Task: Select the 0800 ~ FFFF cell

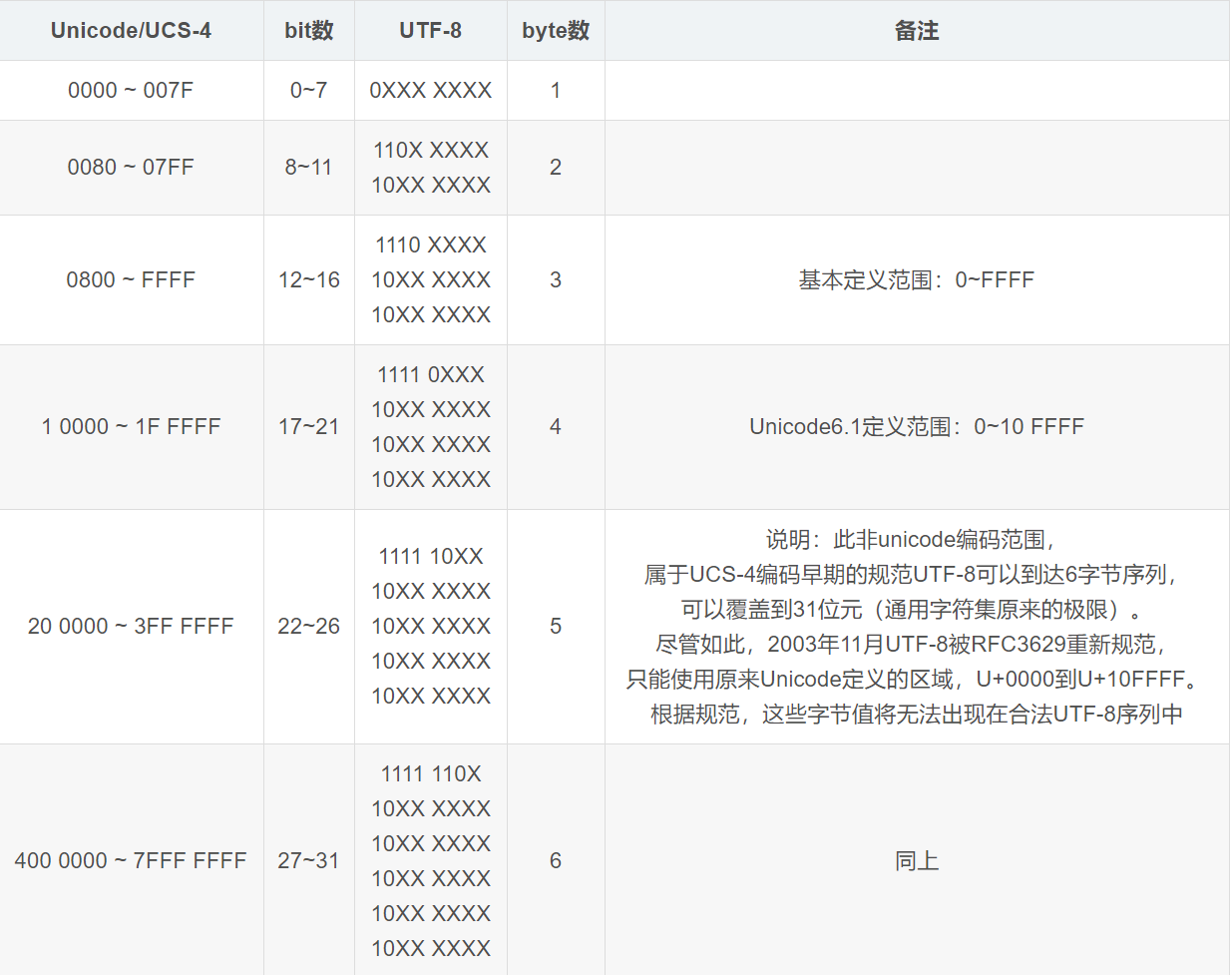Action: (x=131, y=279)
